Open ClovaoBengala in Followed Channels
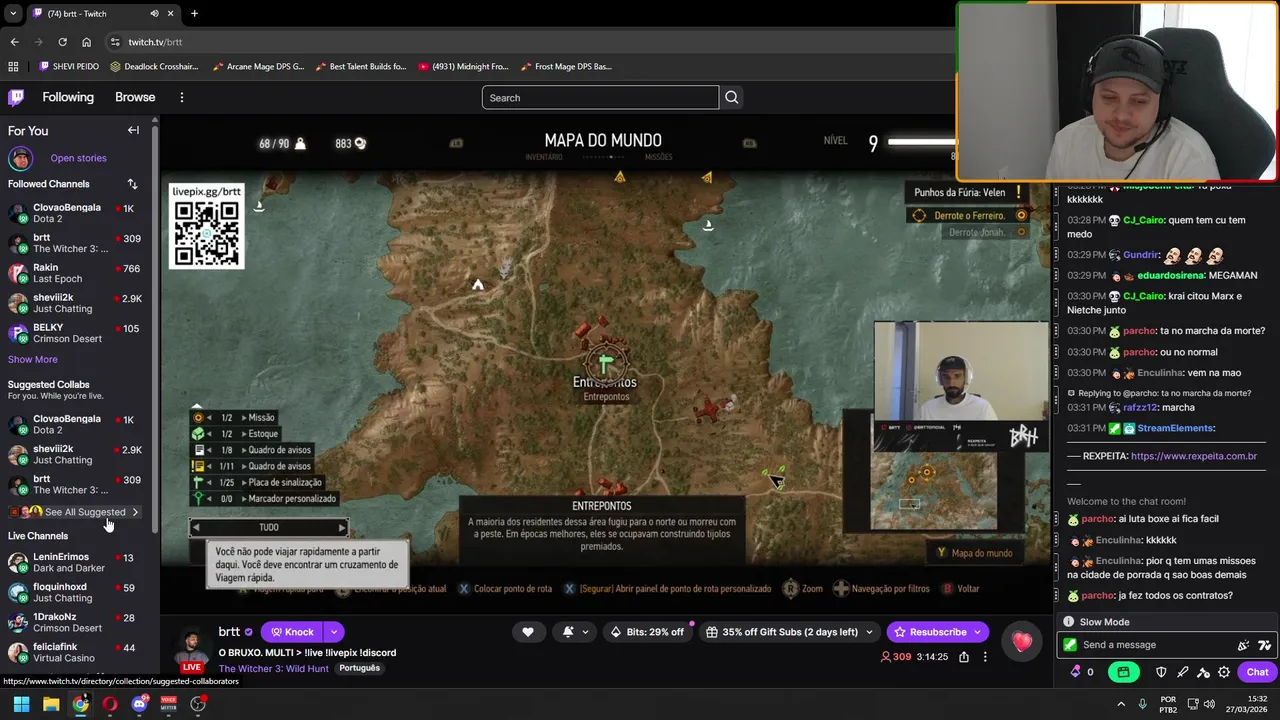The width and height of the screenshot is (1280, 720). (x=75, y=213)
